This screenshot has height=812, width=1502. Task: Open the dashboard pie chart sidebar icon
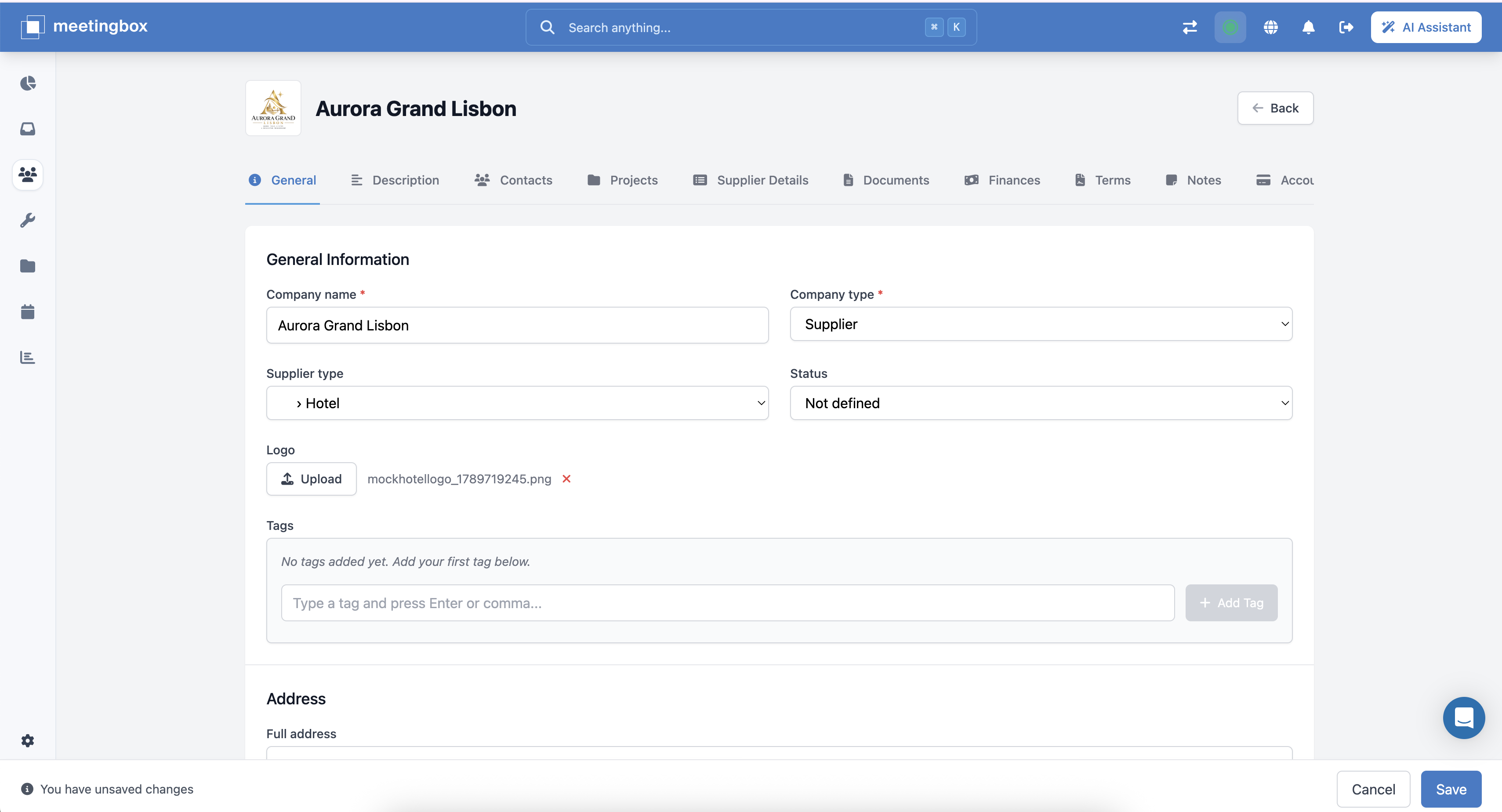[27, 83]
